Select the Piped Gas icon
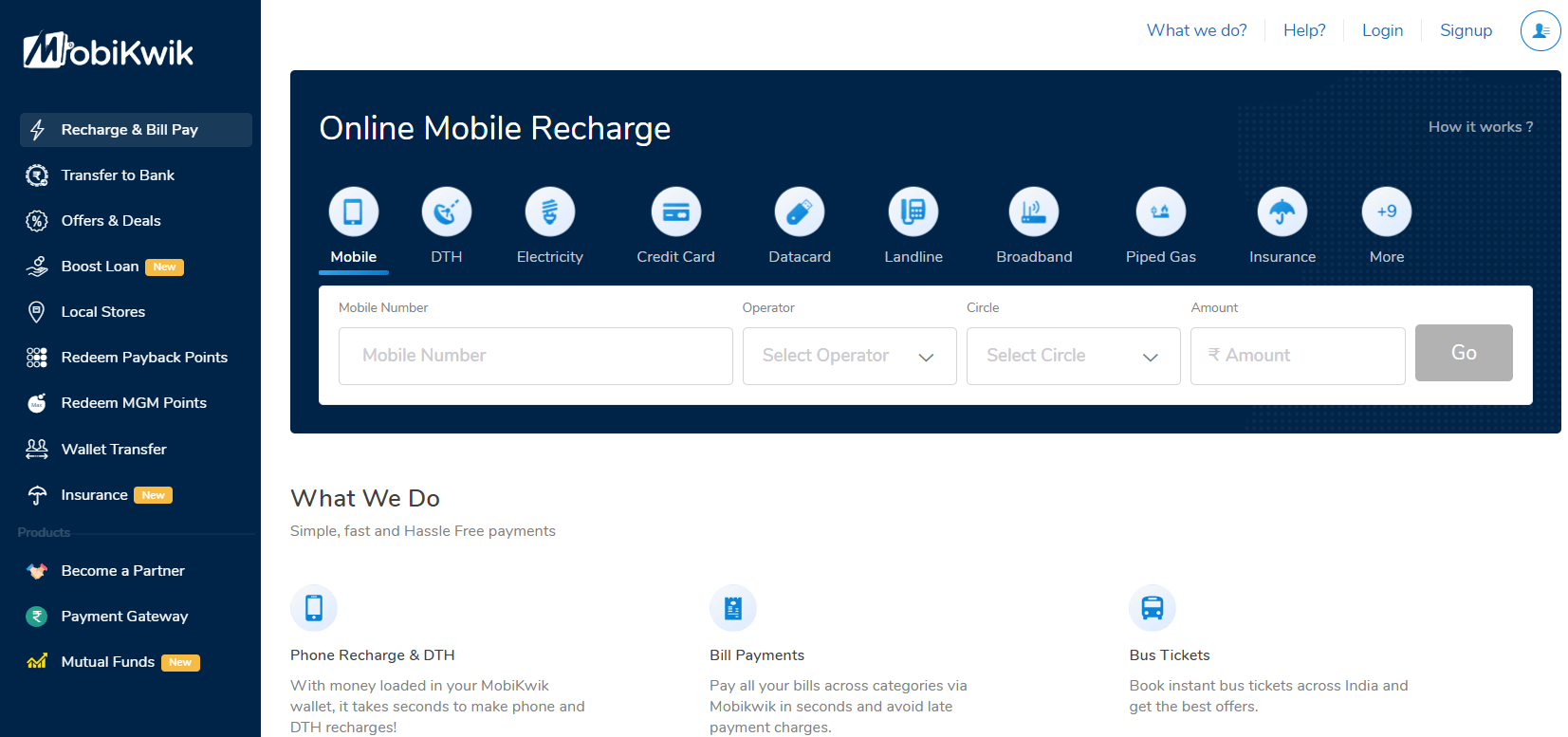This screenshot has width=1568, height=737. pyautogui.click(x=1161, y=212)
